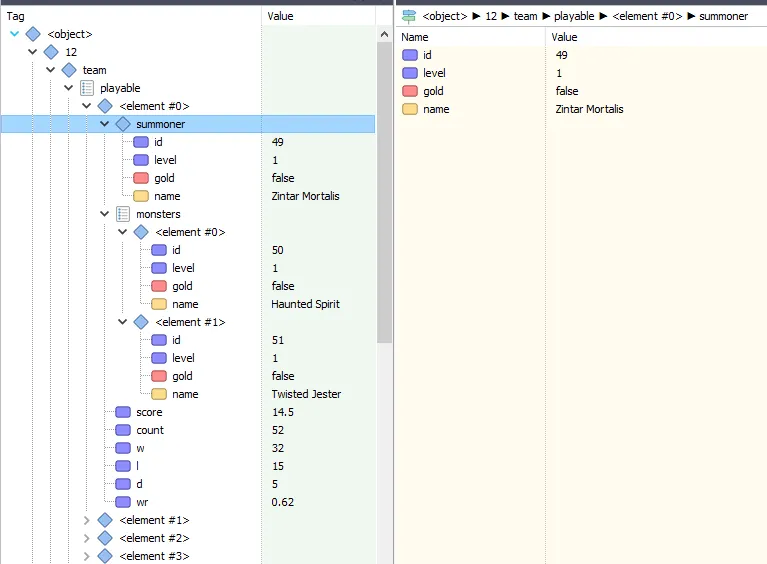
Task: Select value Haunted Spirit
Action: [x=305, y=304]
